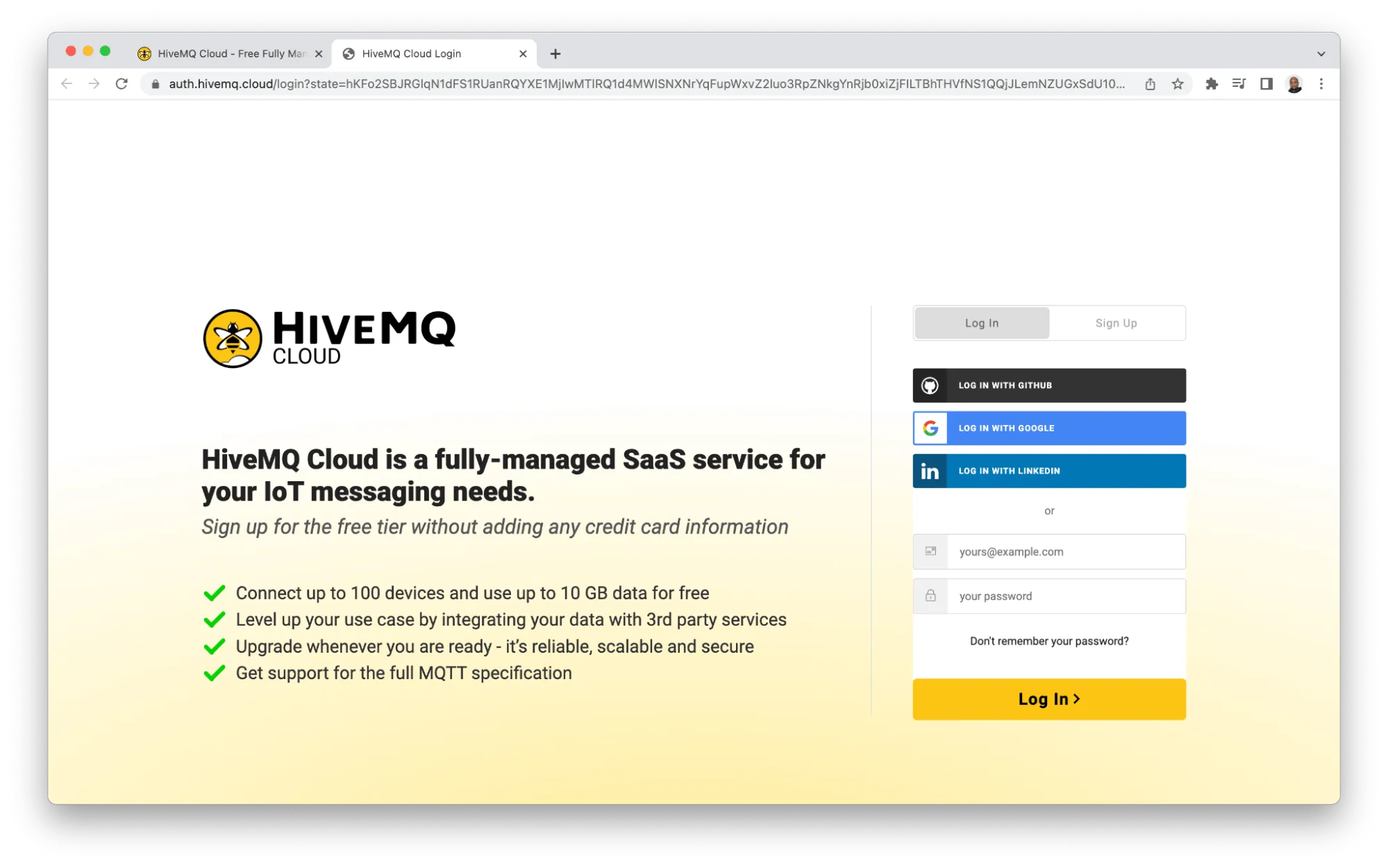The height and width of the screenshot is (868, 1388).
Task: Select the Log In tab
Action: pos(981,323)
